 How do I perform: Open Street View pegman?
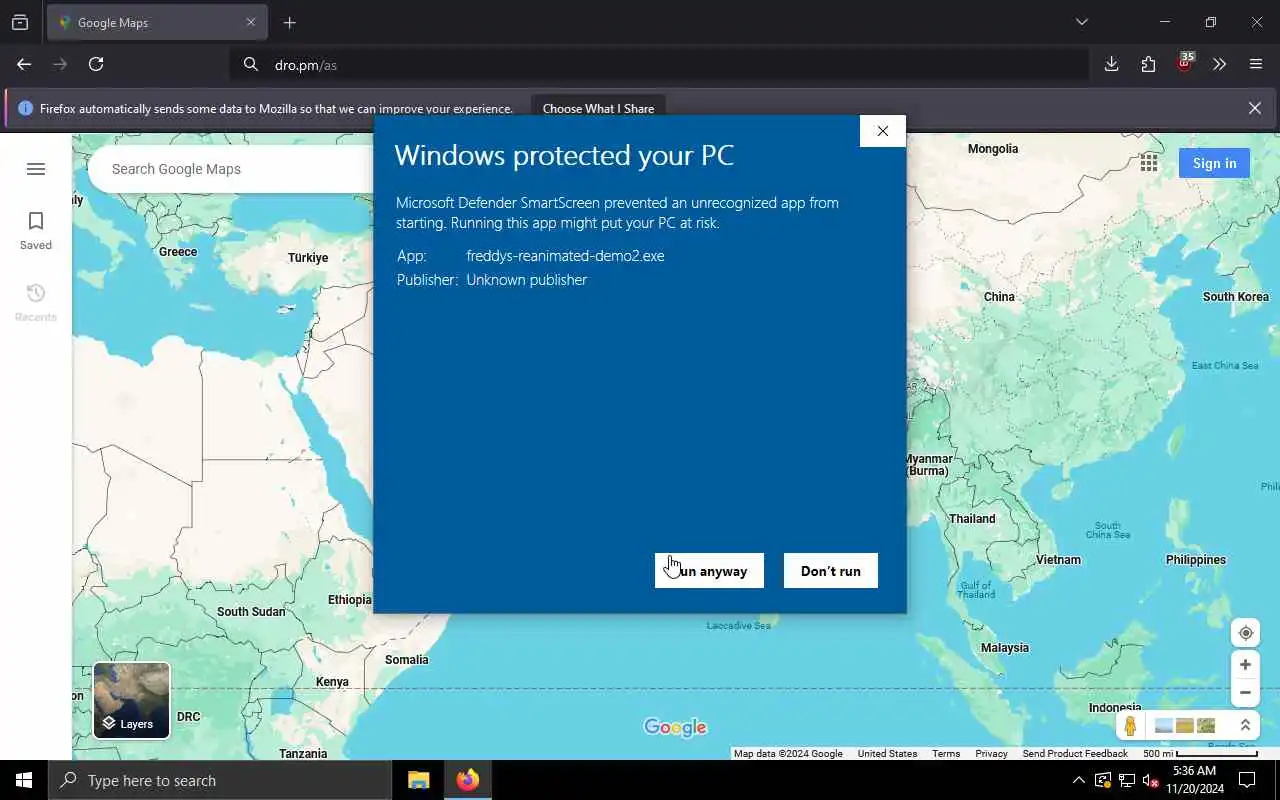coord(1130,726)
